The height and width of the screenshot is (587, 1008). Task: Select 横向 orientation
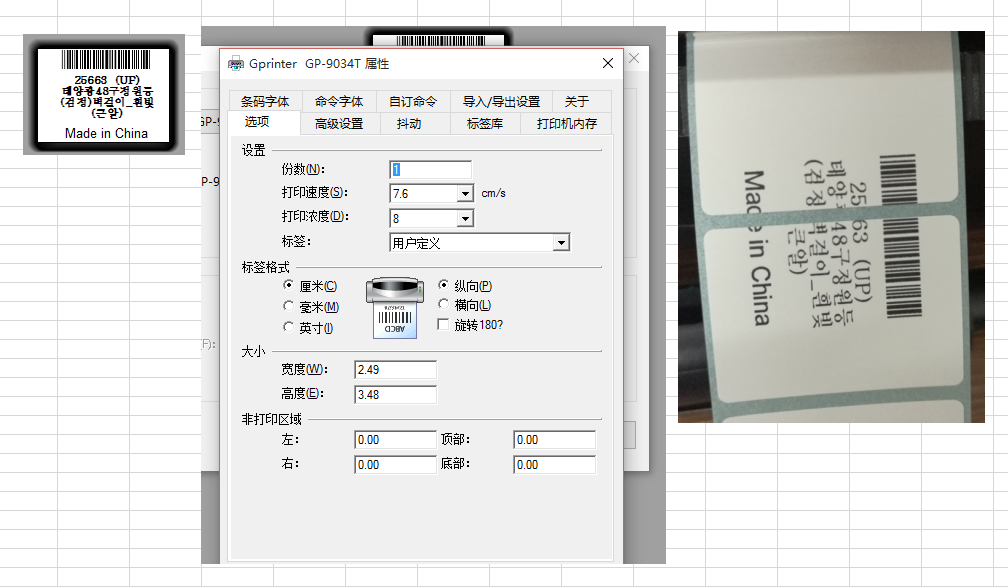pyautogui.click(x=444, y=305)
